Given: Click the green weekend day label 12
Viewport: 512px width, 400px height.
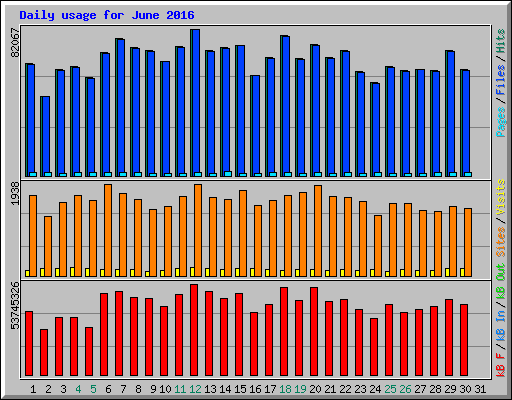Looking at the screenshot, I should point(195,389).
